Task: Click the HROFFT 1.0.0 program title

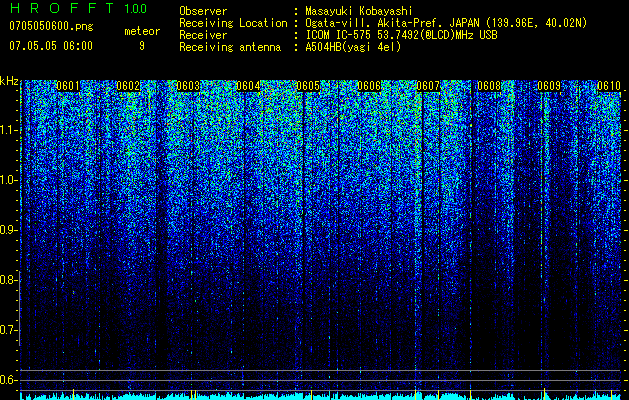Action: pyautogui.click(x=78, y=8)
